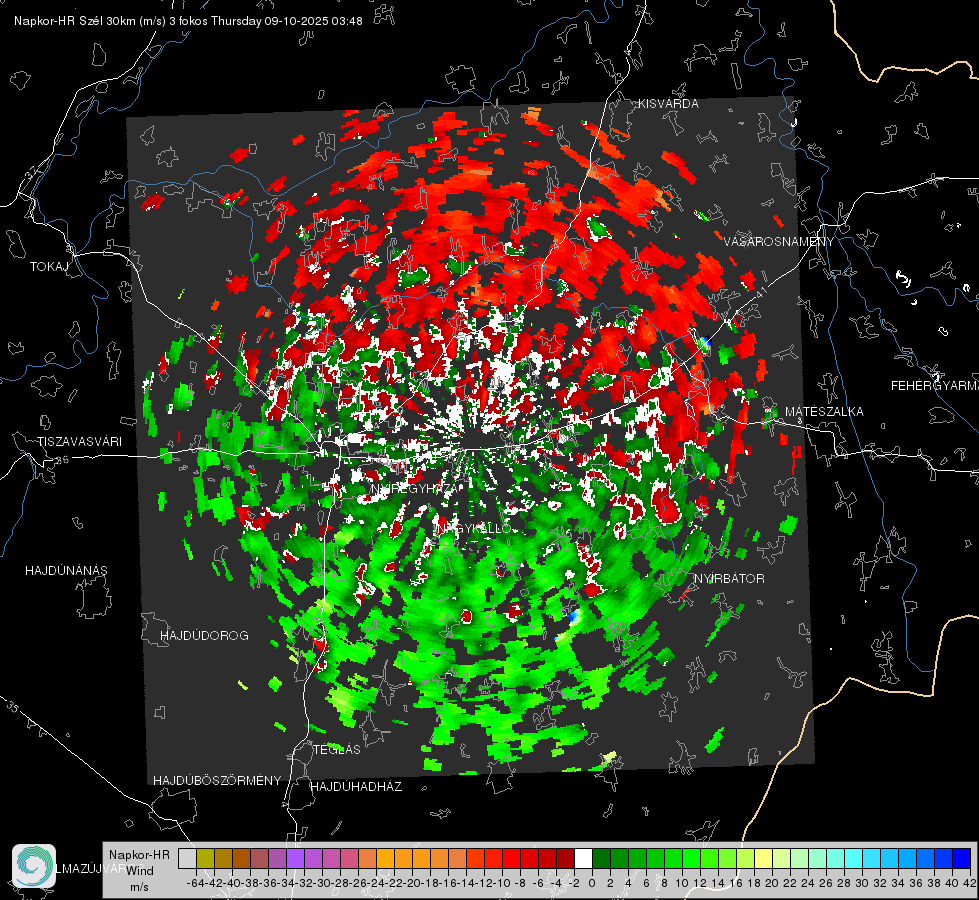Click the m/s unit label in legend

pos(140,887)
